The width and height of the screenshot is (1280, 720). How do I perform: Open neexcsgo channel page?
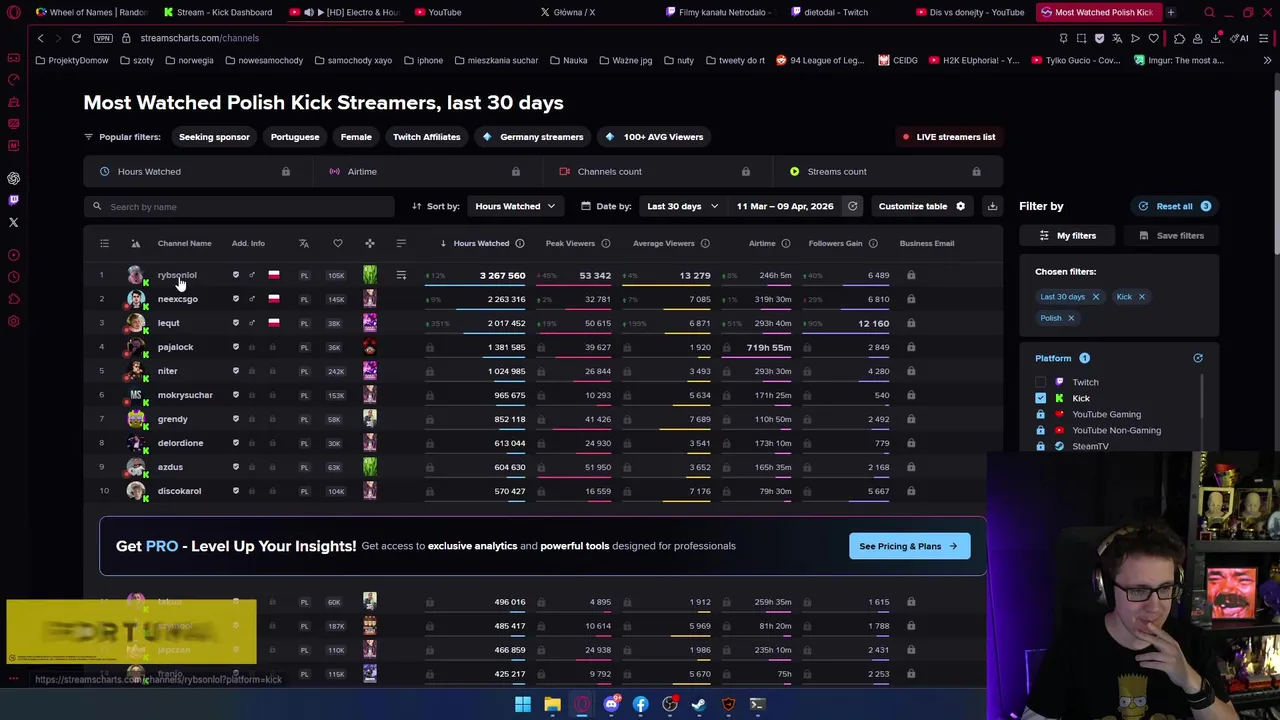pyautogui.click(x=178, y=299)
